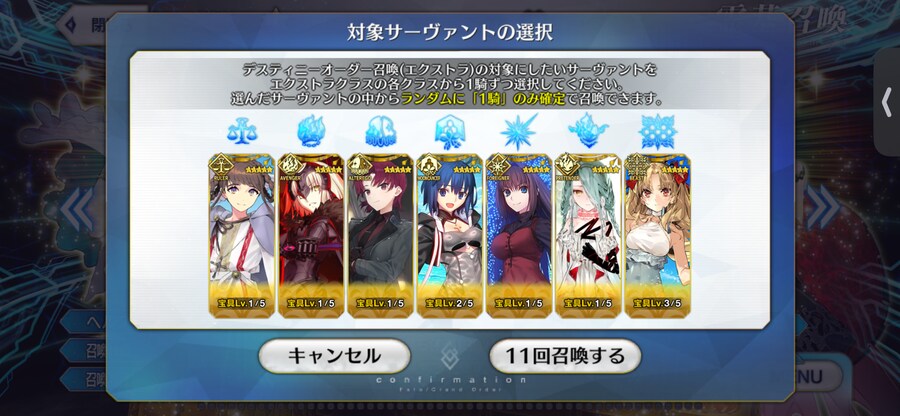Viewport: 900px width, 416px height.
Task: Select the Alter Ego class icon
Action: [x=381, y=132]
